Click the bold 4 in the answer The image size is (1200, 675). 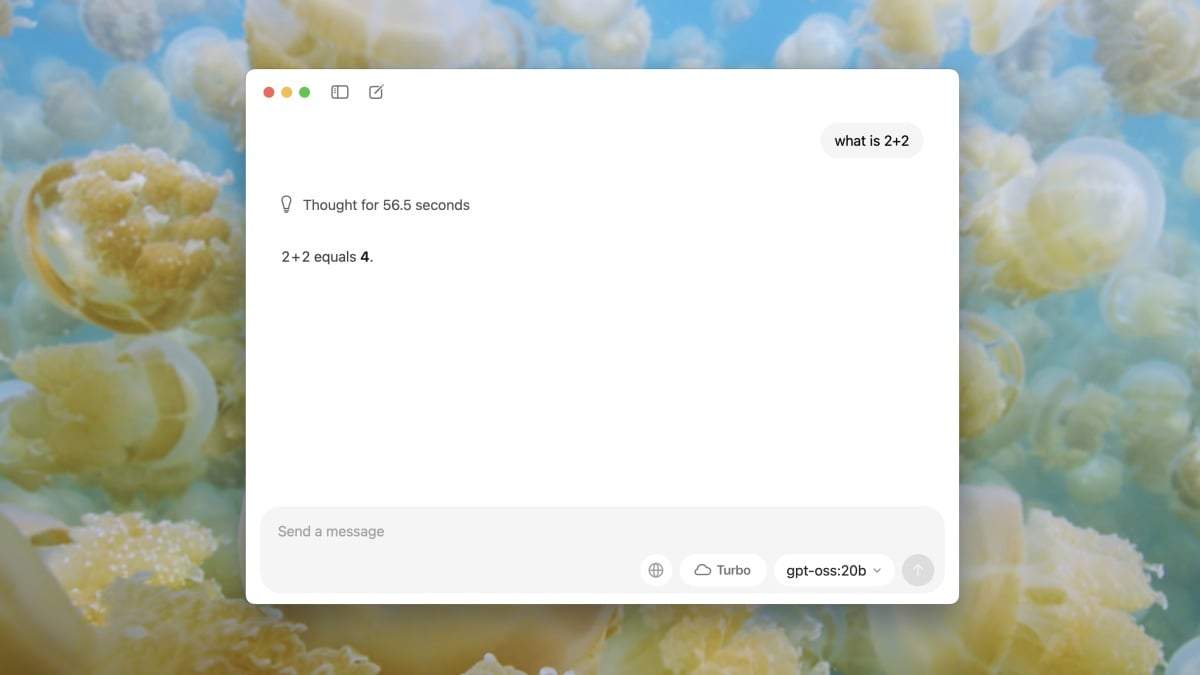point(365,257)
